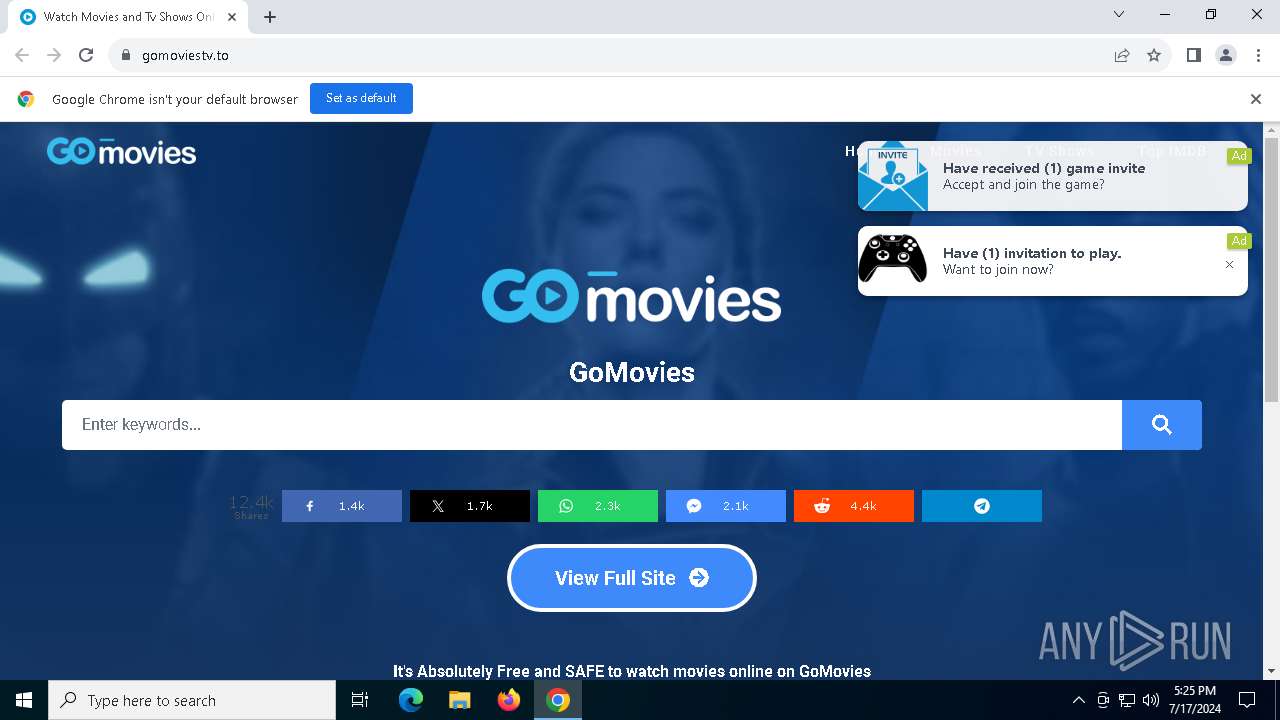Select the Watch Movies browser tab

click(128, 17)
